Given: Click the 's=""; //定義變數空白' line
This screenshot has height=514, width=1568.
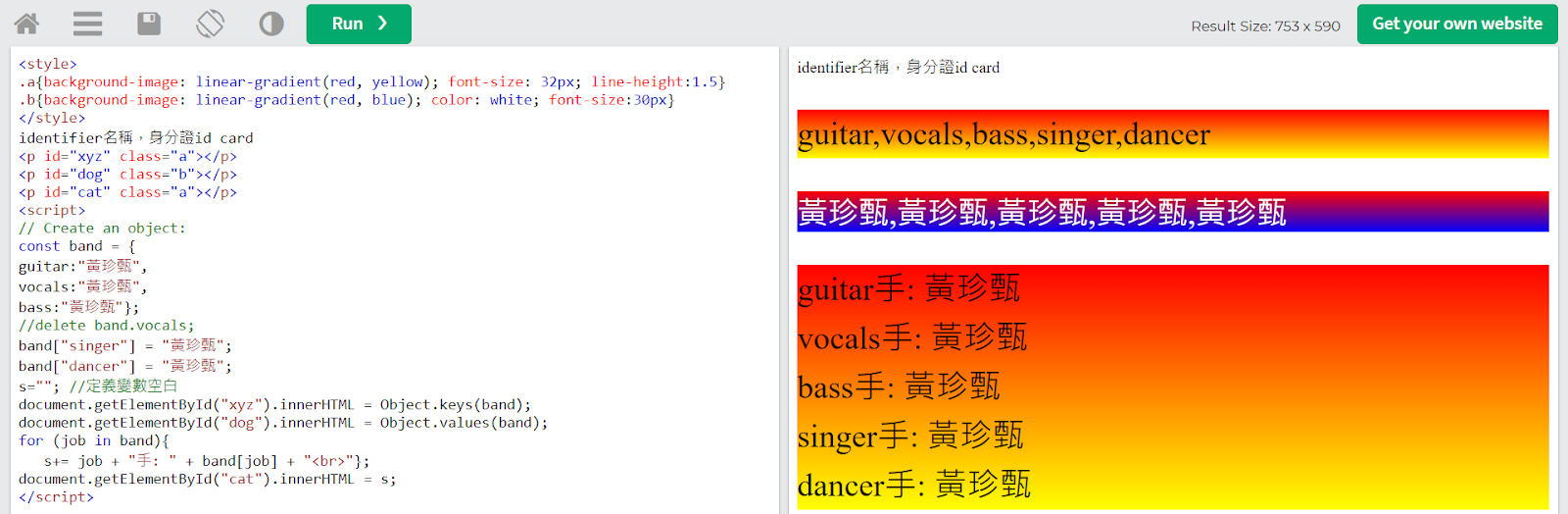Looking at the screenshot, I should tap(98, 385).
